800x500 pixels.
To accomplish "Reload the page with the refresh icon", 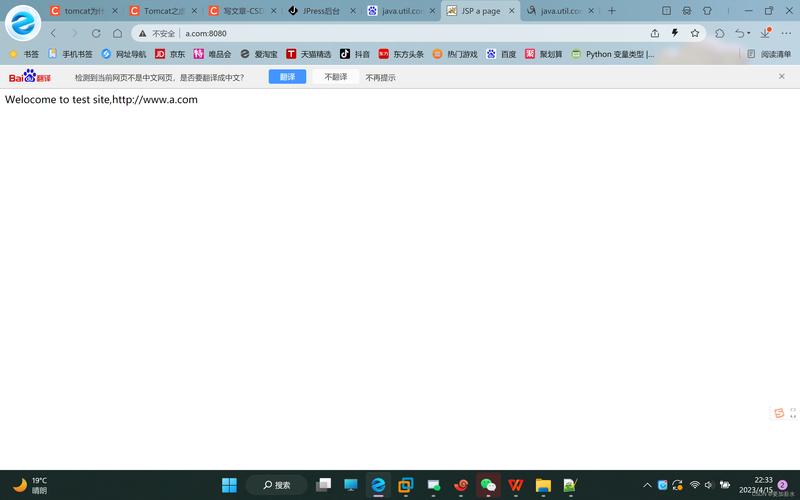I will pos(96,33).
